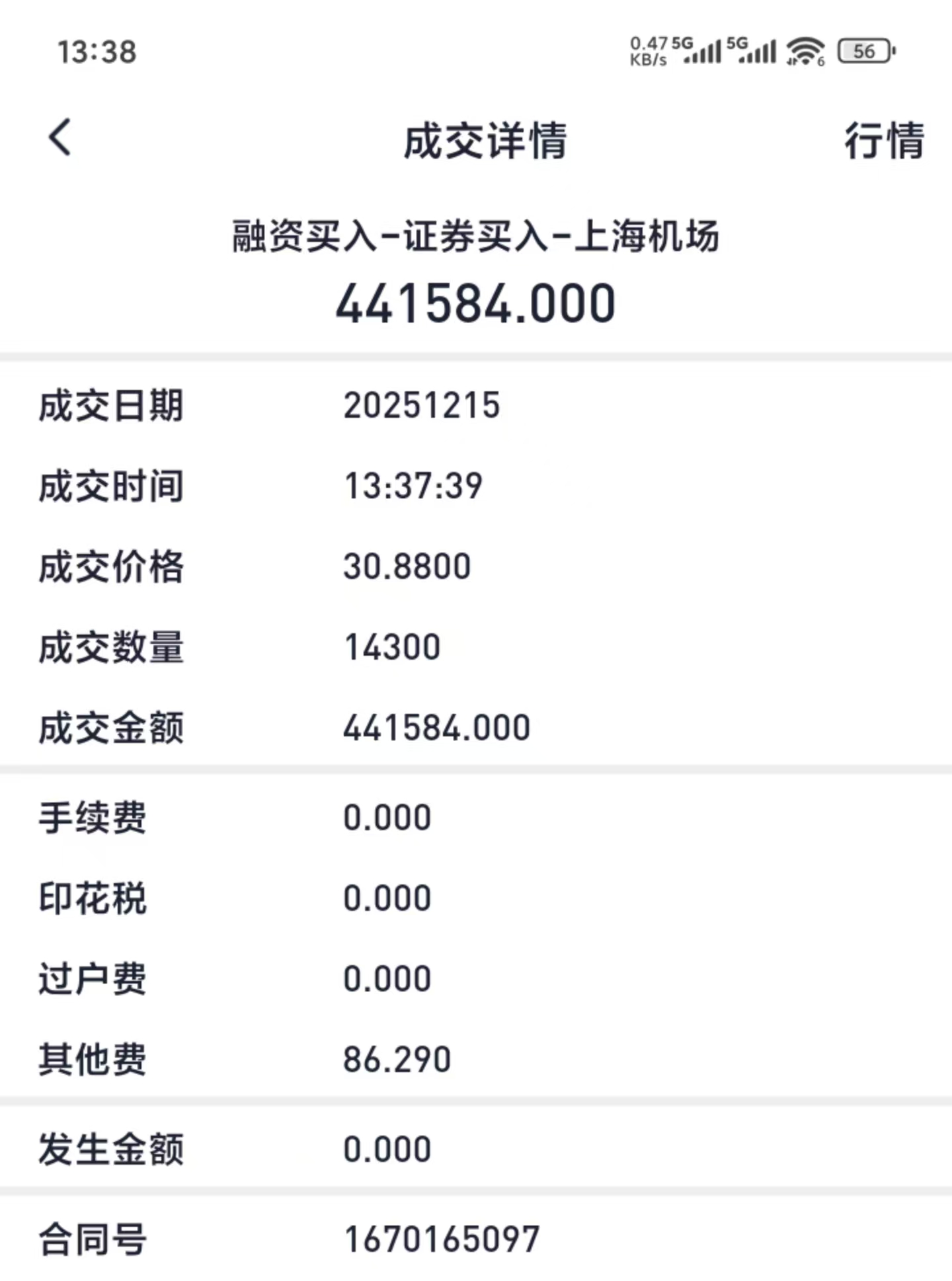This screenshot has height=1281, width=952.
Task: Tap the 手续费 row label
Action: 92,818
